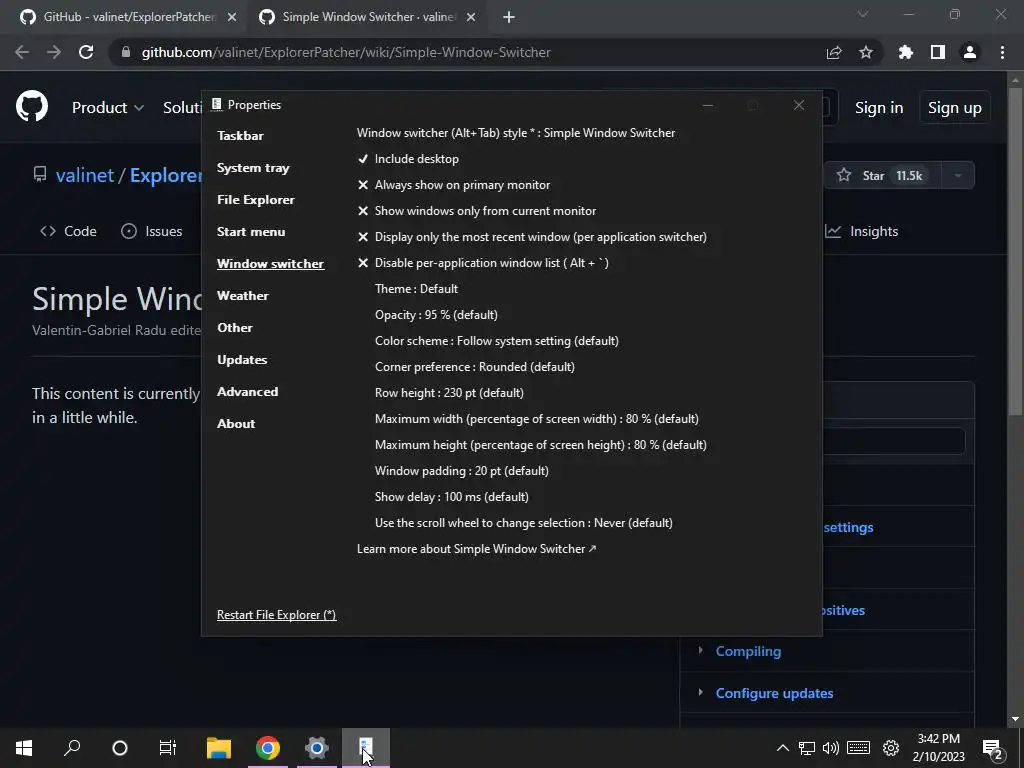
Task: Close the Simple Window Switcher tab
Action: 471,17
